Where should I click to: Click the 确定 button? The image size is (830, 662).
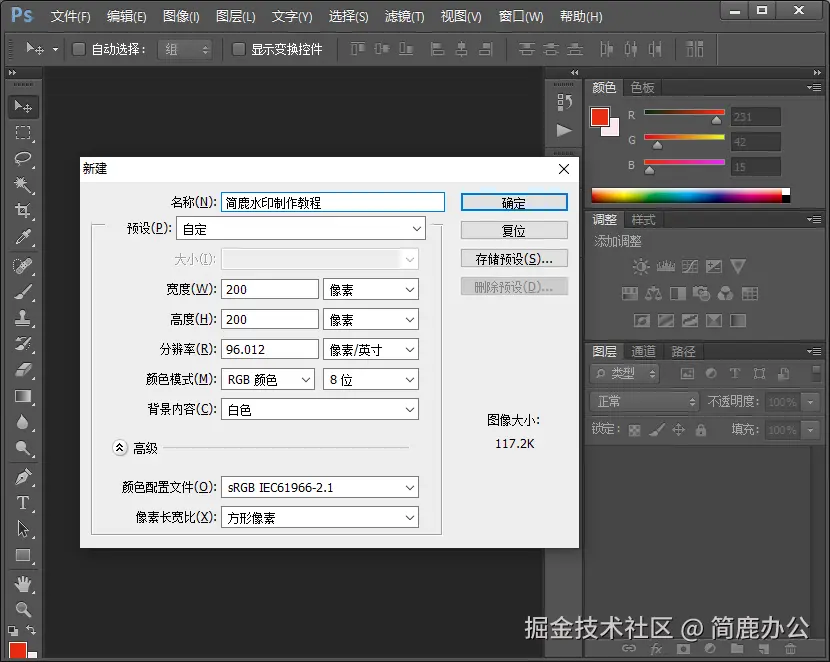(514, 201)
